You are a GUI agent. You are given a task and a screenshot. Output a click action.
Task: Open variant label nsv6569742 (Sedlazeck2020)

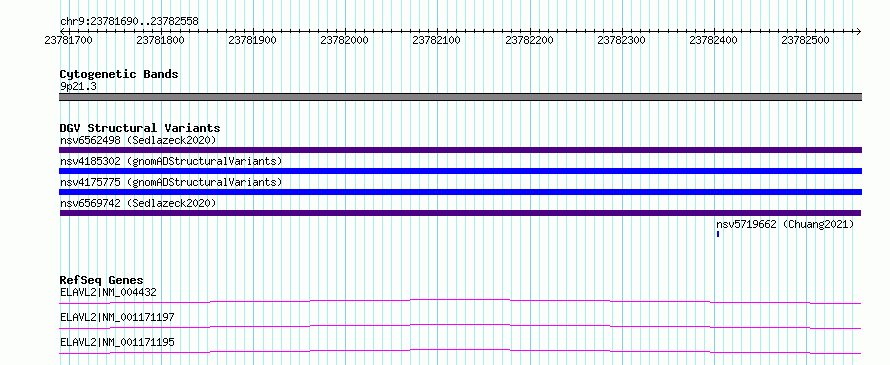point(138,203)
